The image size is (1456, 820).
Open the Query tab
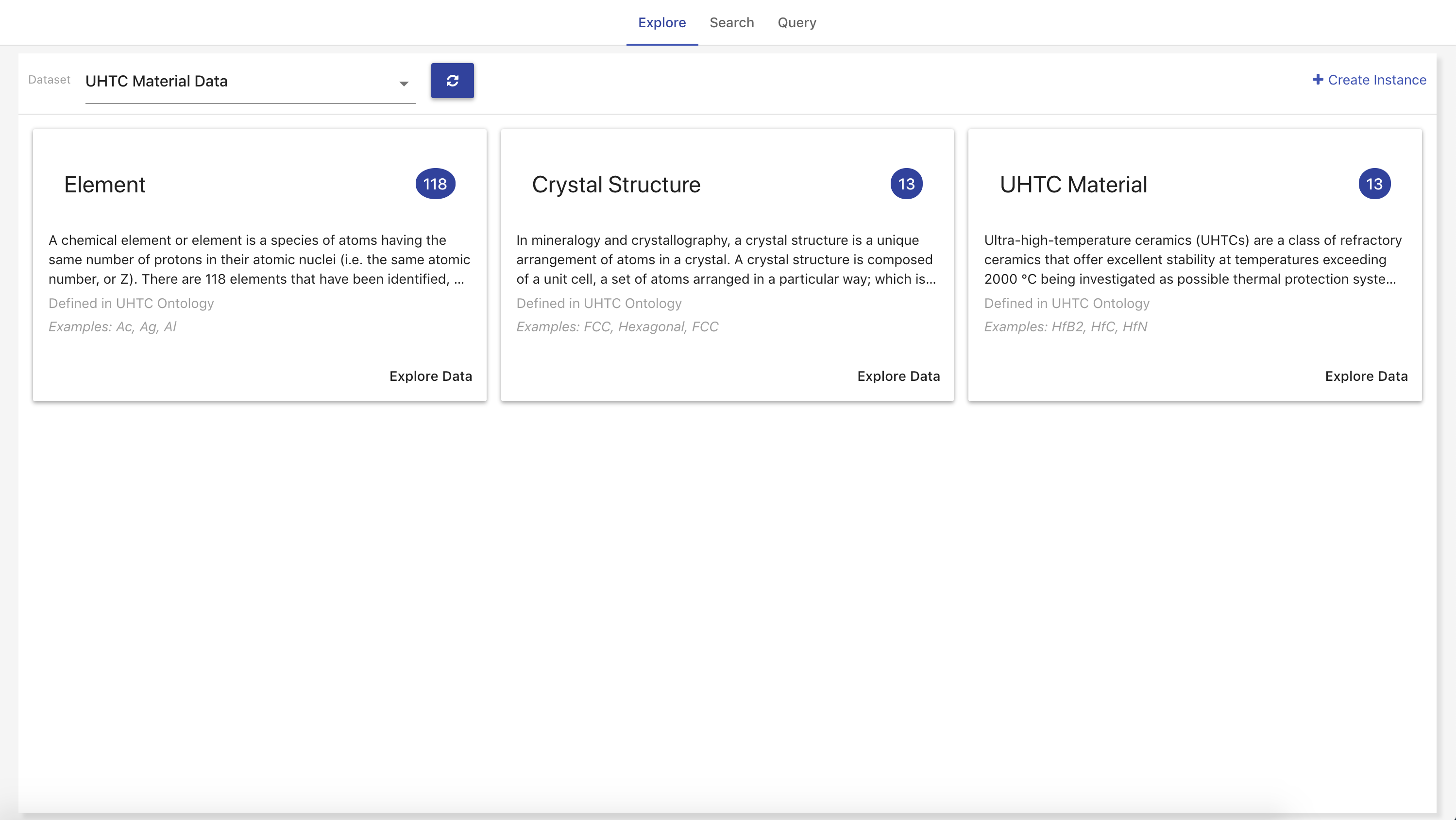[x=797, y=23]
